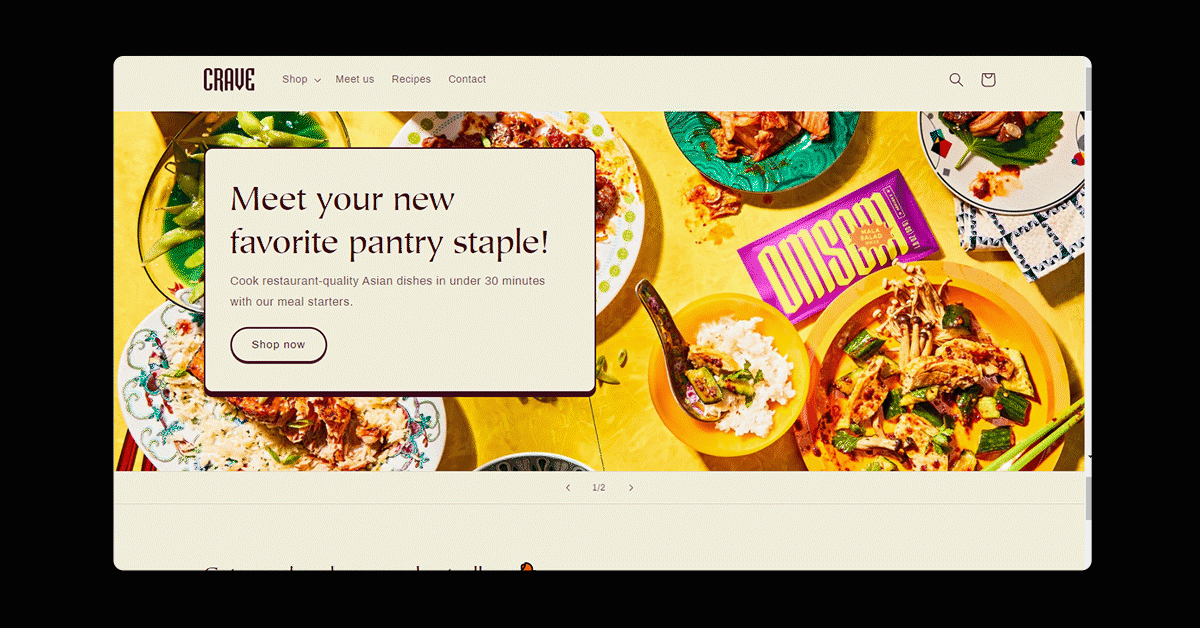Screen dimensions: 1200x628
Task: Open the shopping cart icon
Action: pos(988,80)
